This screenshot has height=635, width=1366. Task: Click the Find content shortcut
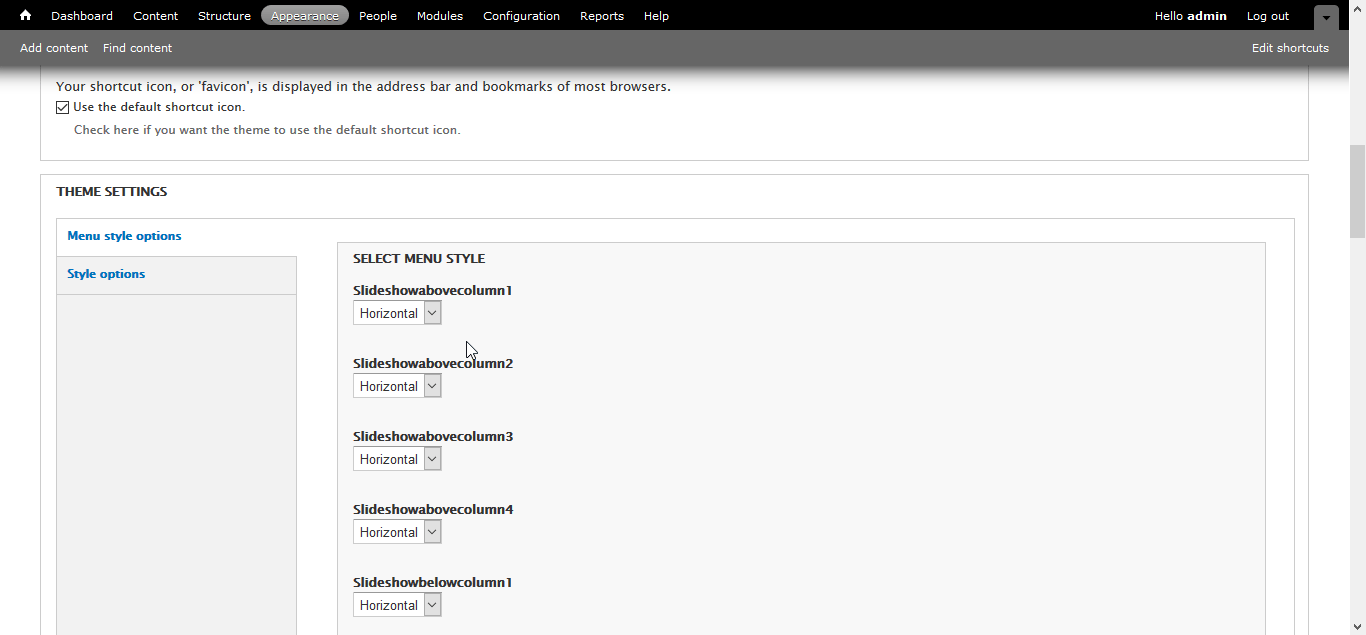pos(137,48)
